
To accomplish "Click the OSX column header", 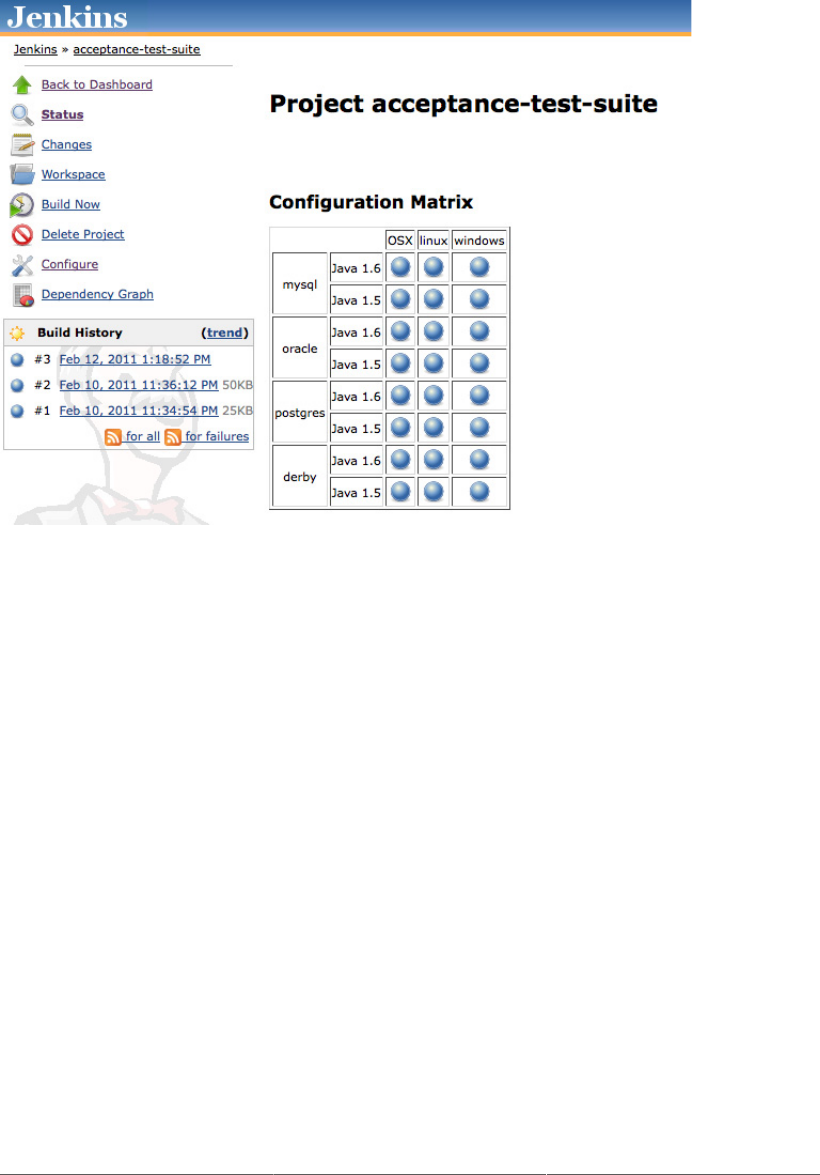I will pyautogui.click(x=400, y=241).
